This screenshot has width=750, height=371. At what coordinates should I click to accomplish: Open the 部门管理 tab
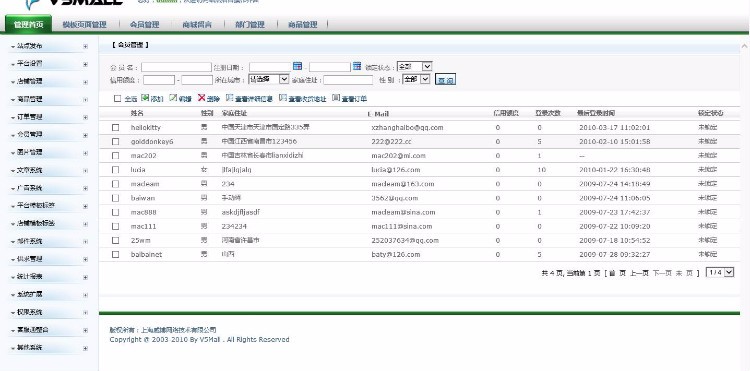coord(250,24)
